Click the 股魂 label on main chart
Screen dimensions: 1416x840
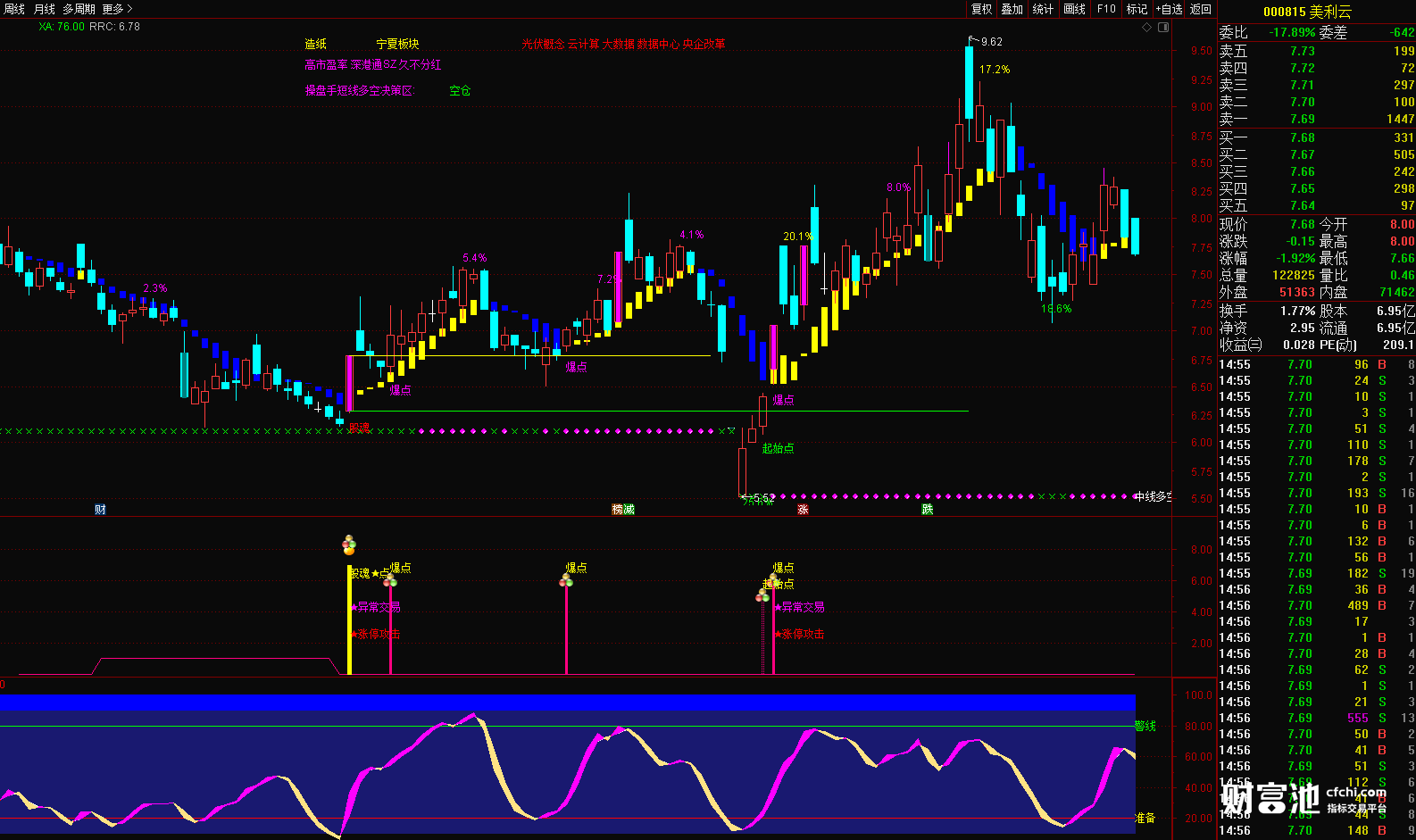point(359,428)
